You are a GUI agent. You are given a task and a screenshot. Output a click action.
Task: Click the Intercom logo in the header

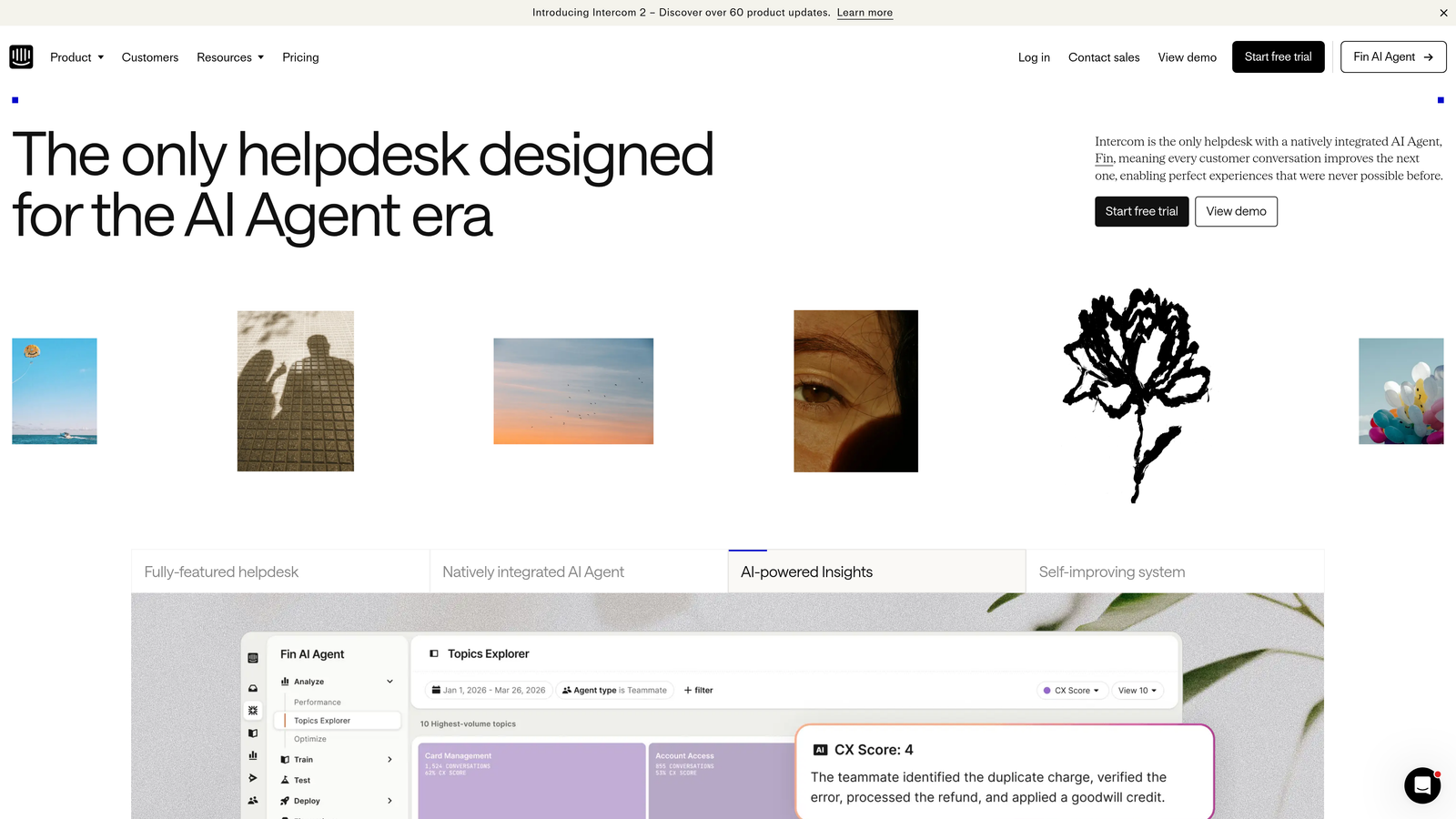click(21, 56)
